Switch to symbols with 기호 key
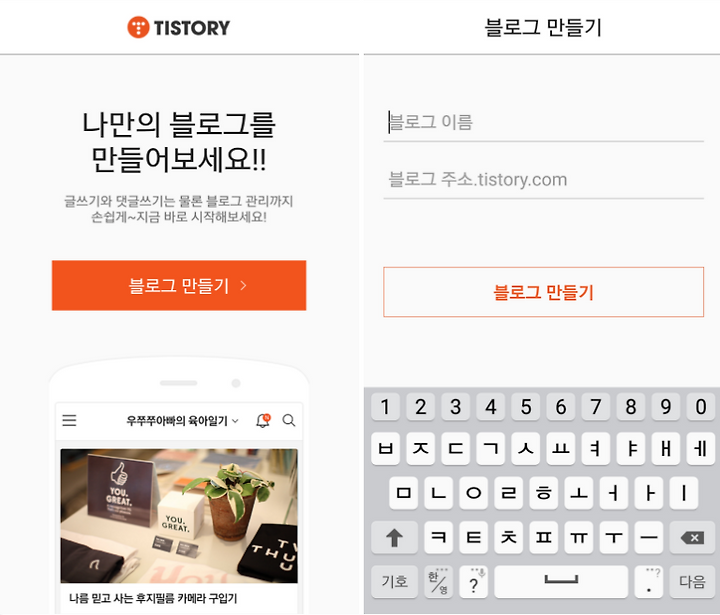The image size is (720, 615). (x=394, y=582)
